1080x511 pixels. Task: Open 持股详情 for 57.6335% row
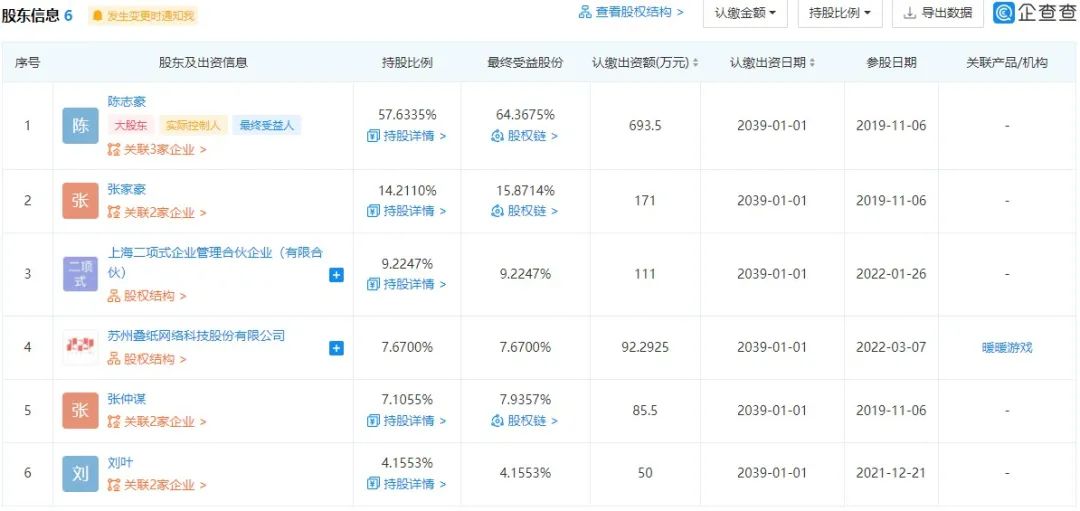406,136
